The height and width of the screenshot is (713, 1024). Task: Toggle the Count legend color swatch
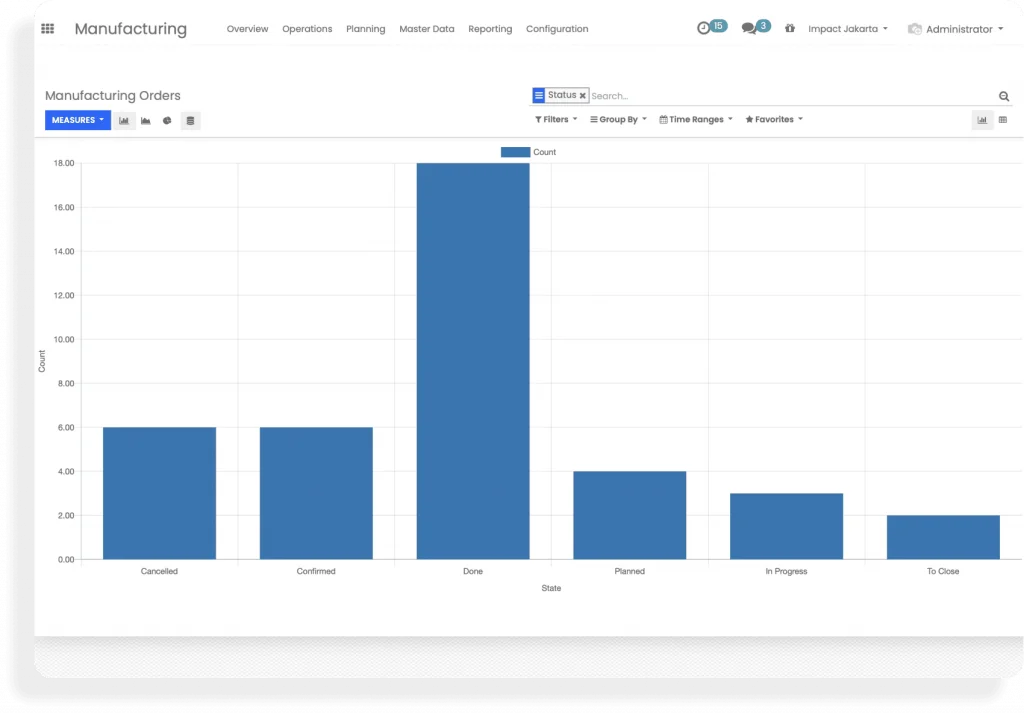pyautogui.click(x=515, y=152)
